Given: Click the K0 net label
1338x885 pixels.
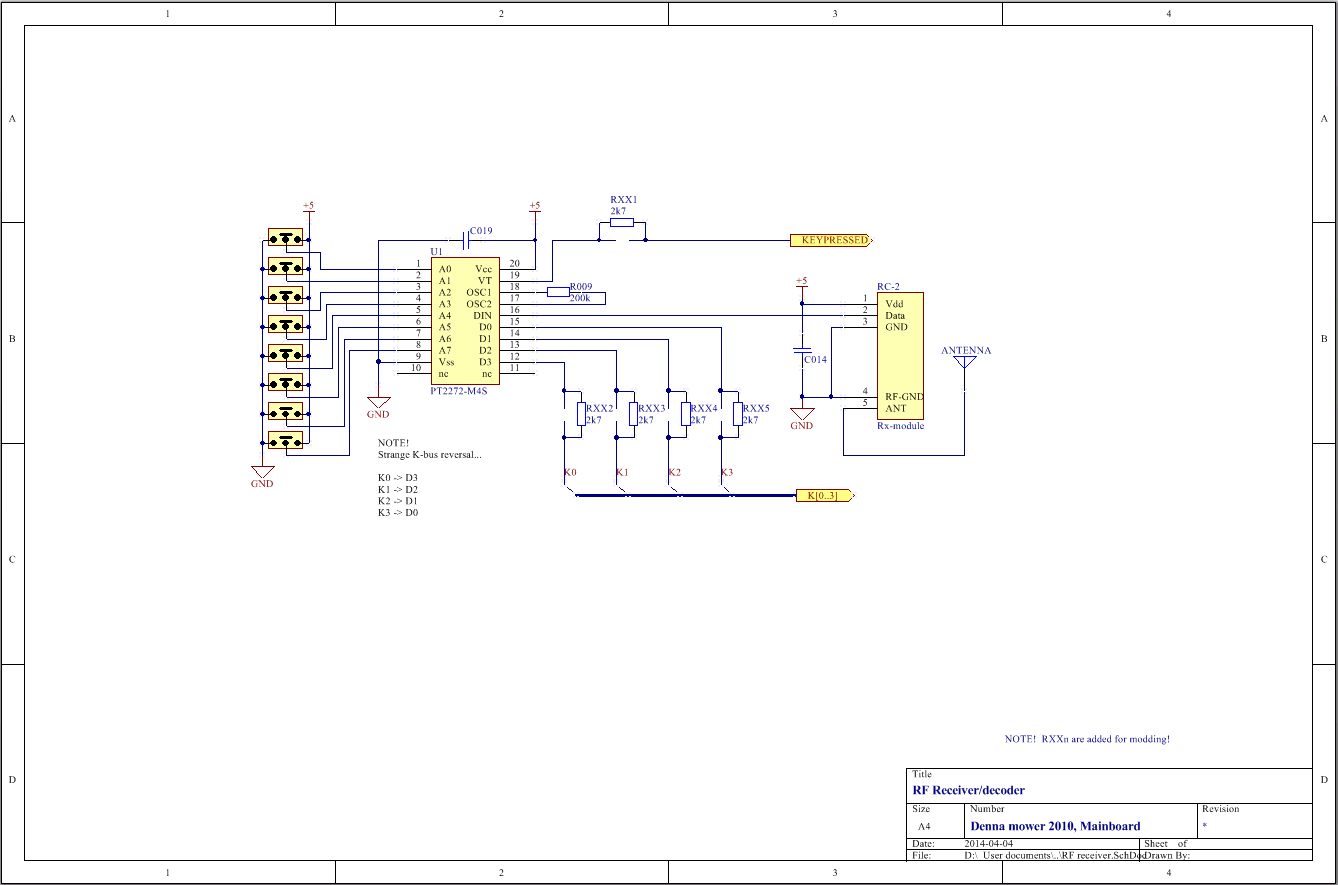Looking at the screenshot, I should coord(570,472).
